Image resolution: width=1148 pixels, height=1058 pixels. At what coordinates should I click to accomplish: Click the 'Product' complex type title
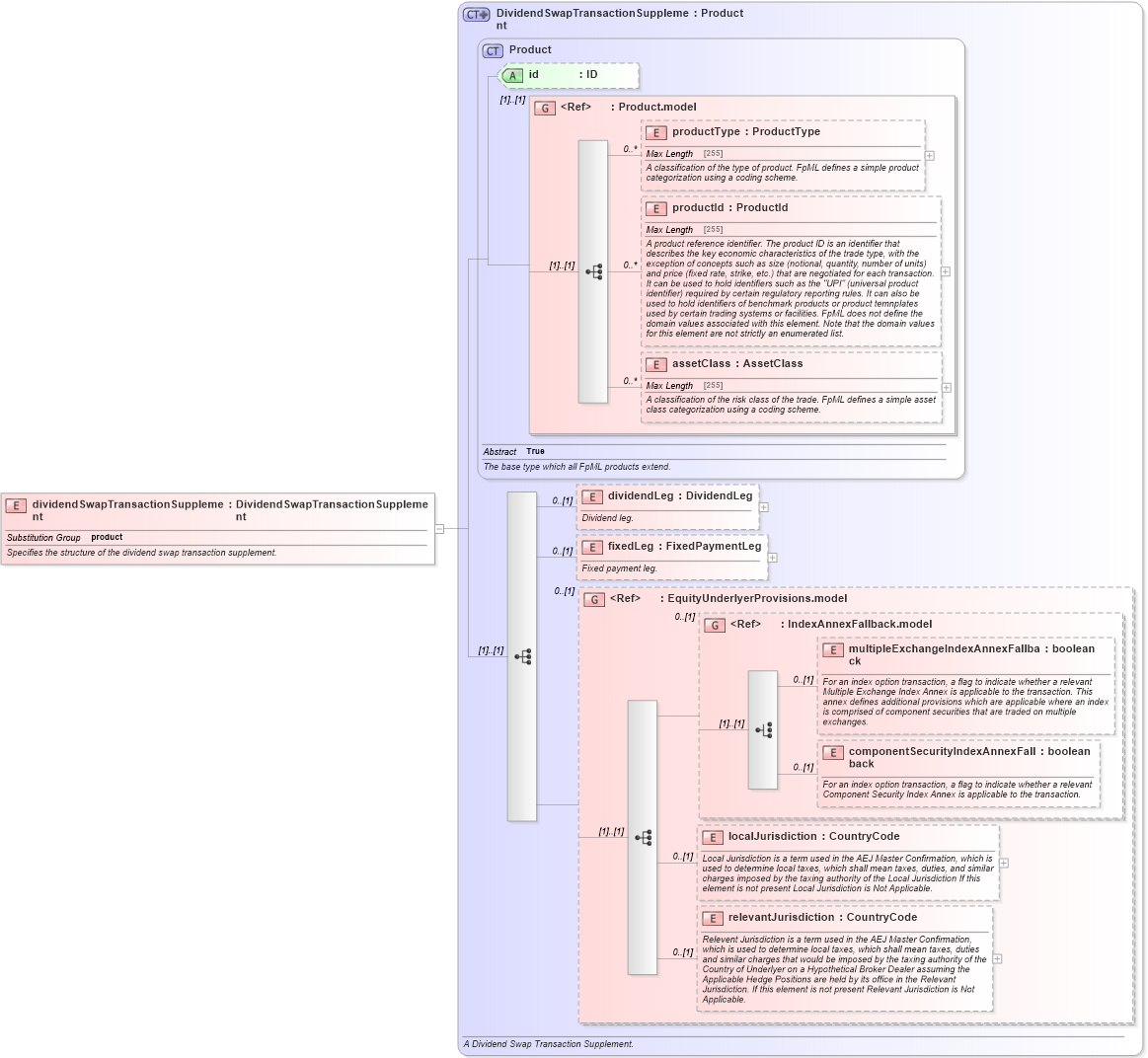(530, 49)
